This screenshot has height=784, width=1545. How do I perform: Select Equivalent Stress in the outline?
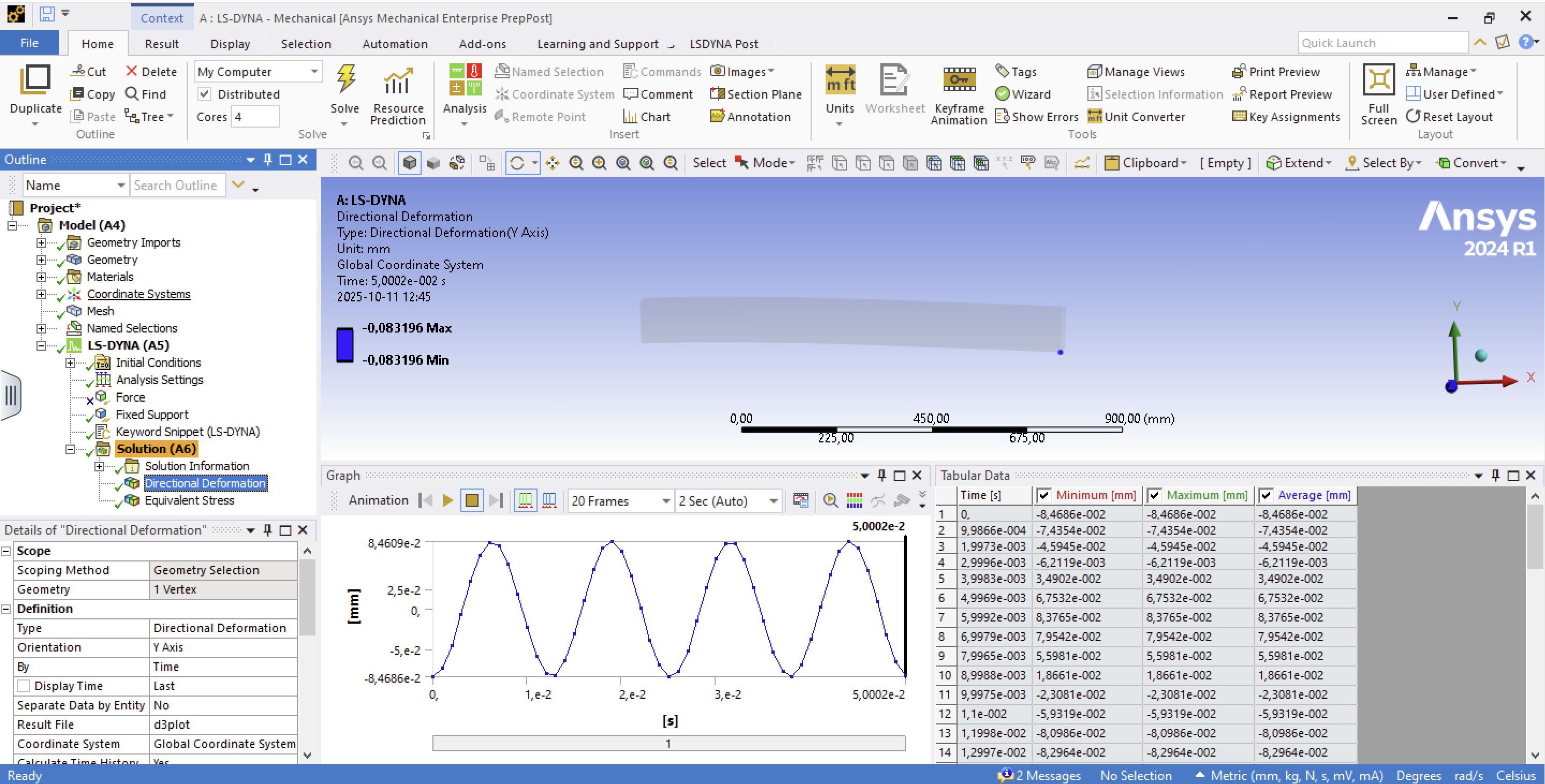point(189,500)
